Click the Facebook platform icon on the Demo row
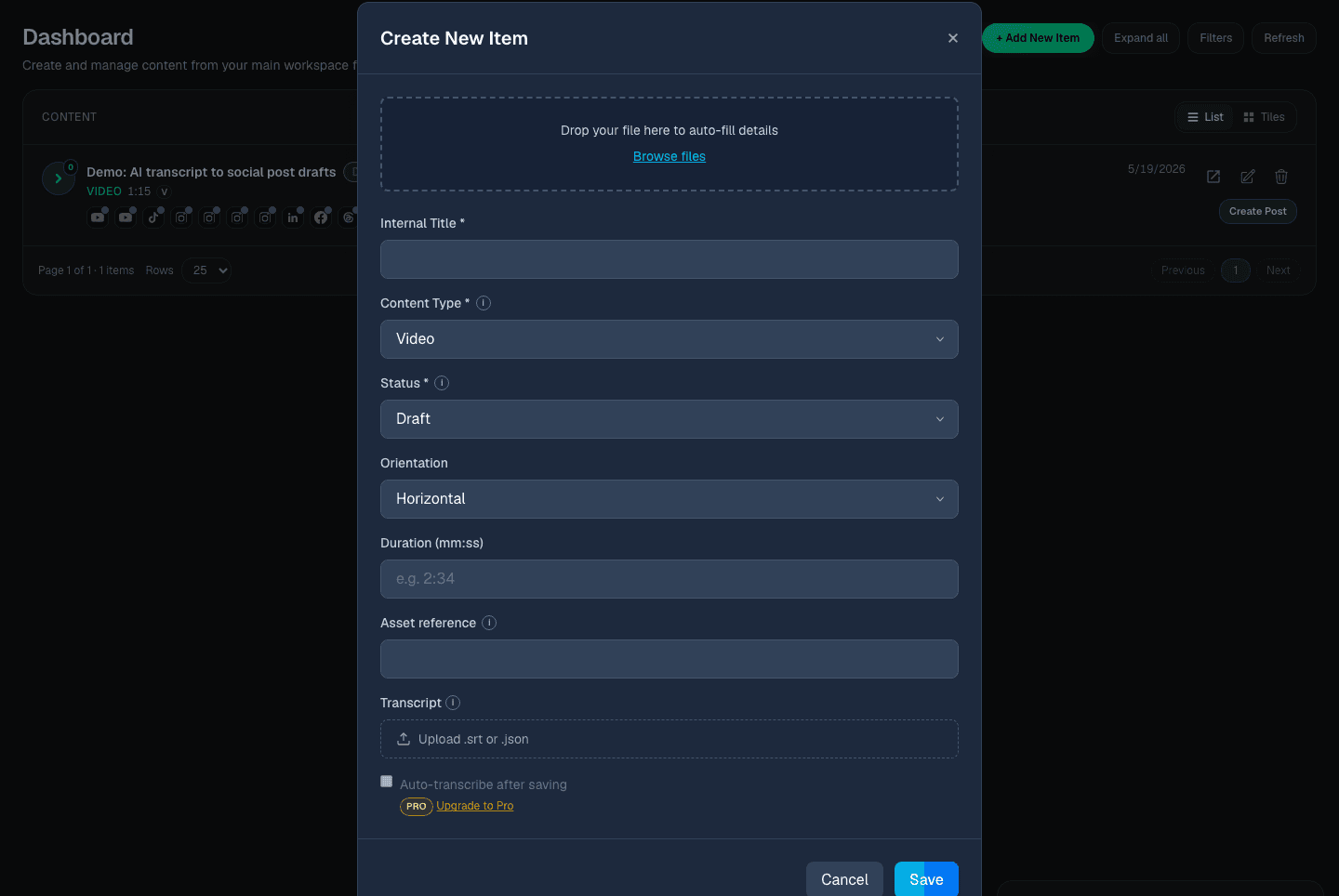Screen dimensions: 1339x896 point(321,217)
